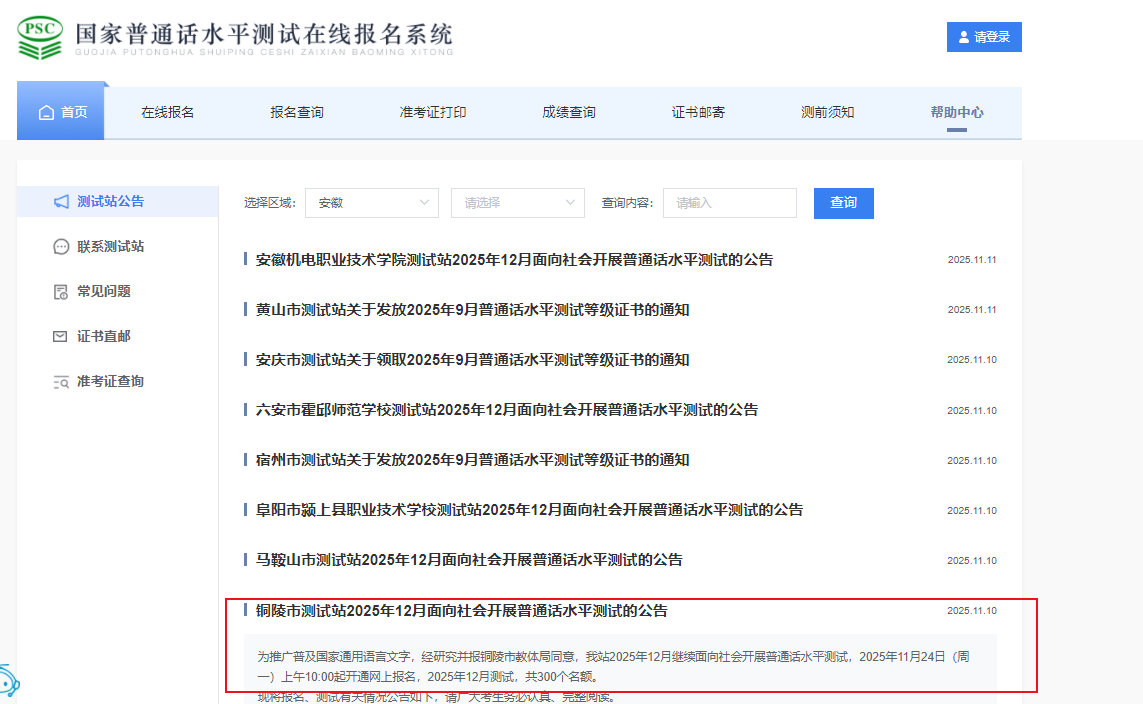Switch to 成绩查询 navigation item
Viewport: 1143px width, 704px height.
(x=568, y=112)
